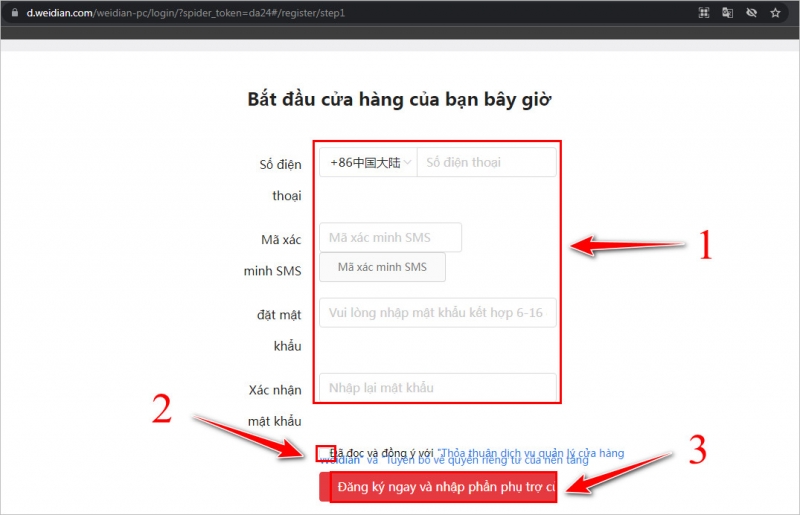Click the Số điện thoại label
This screenshot has width=800, height=515.
(x=280, y=180)
